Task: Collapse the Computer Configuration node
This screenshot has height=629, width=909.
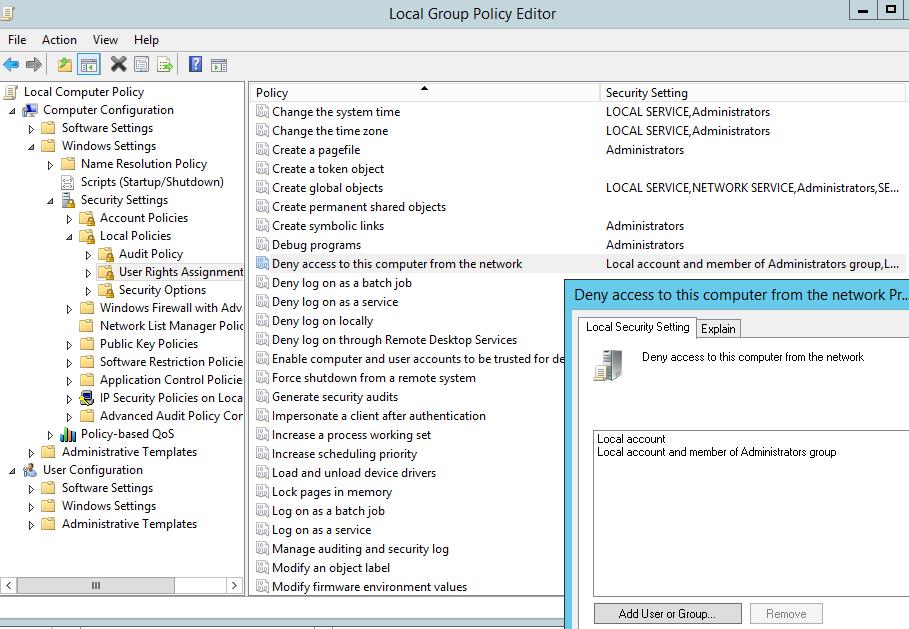Action: point(12,111)
